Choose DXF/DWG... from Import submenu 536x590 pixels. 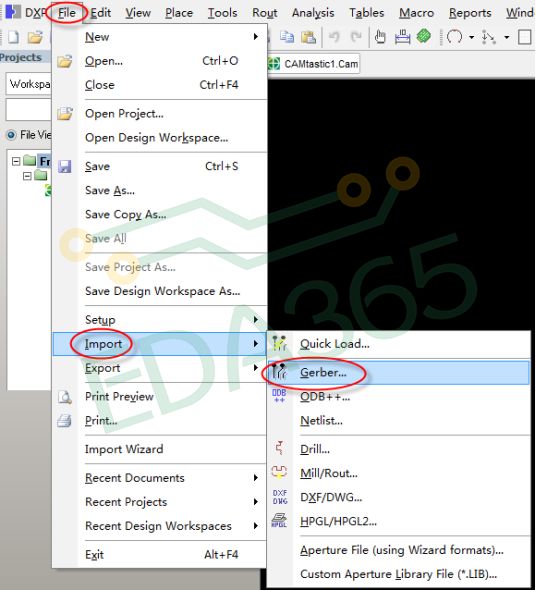point(399,497)
